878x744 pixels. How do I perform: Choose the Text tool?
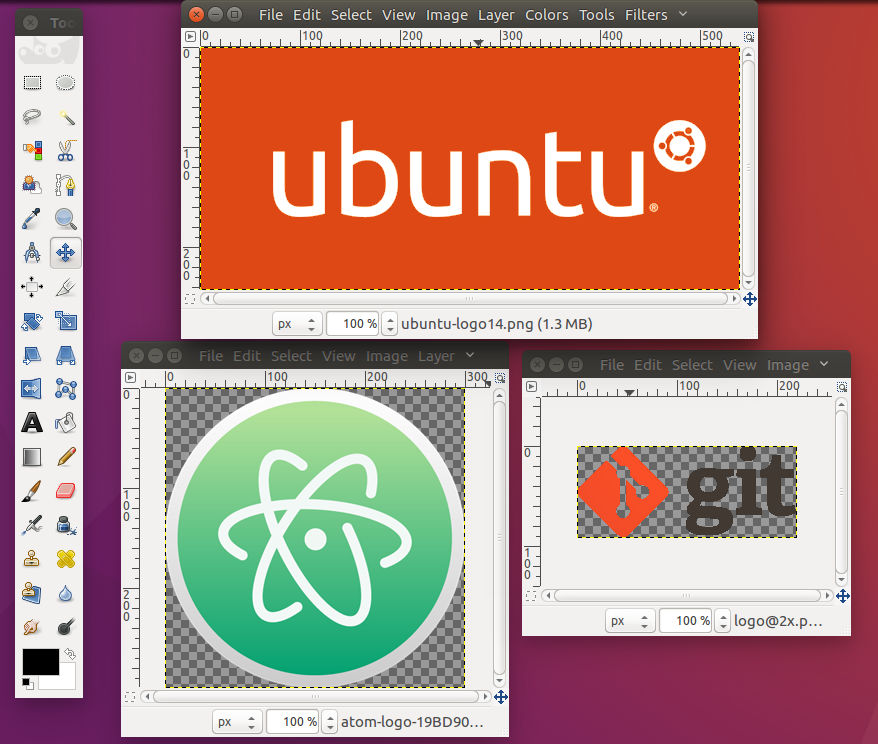[x=32, y=423]
